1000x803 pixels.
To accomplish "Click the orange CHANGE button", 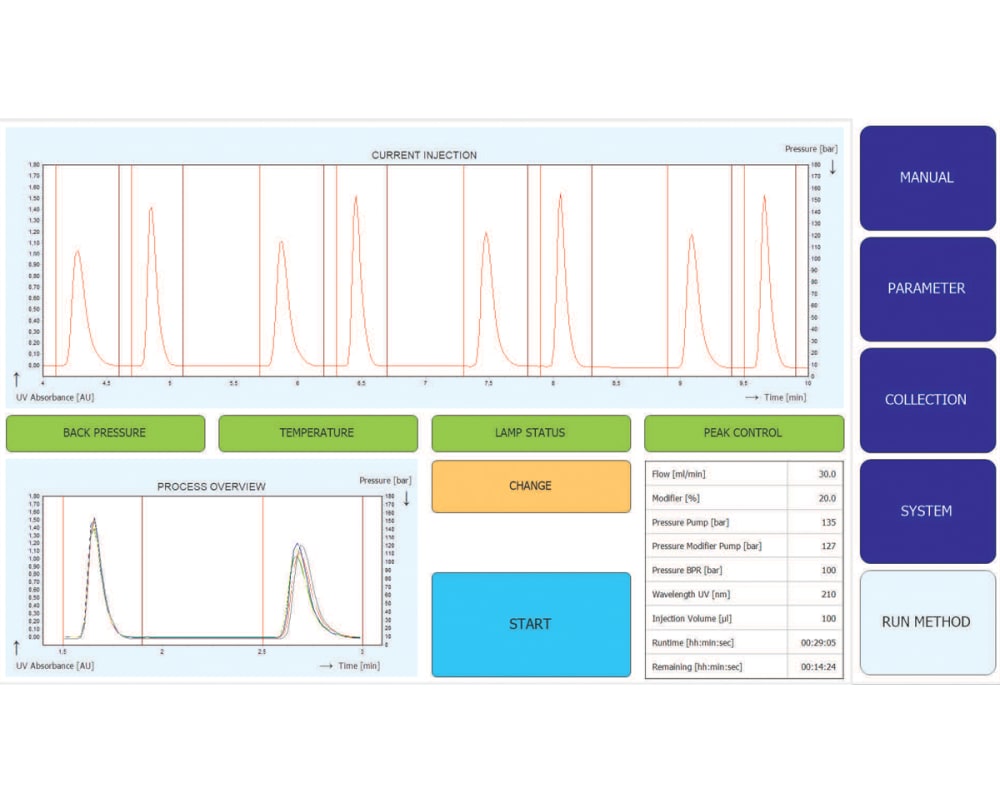I will [531, 486].
